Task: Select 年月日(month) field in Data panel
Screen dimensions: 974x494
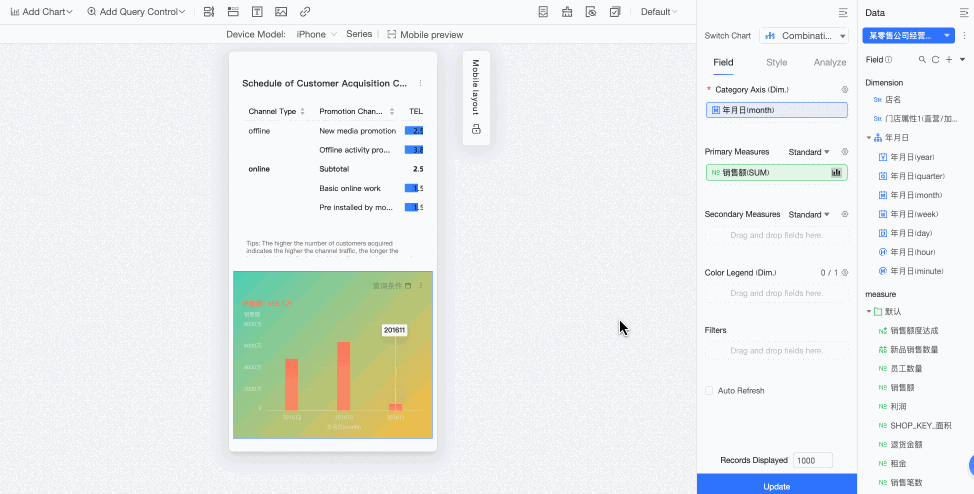Action: pyautogui.click(x=917, y=195)
